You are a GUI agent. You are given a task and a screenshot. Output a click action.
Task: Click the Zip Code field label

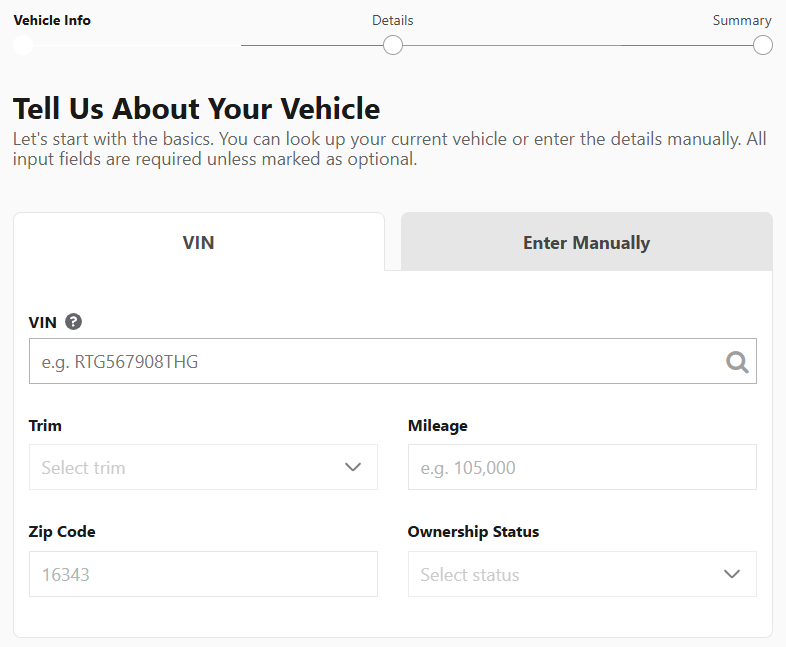click(62, 532)
